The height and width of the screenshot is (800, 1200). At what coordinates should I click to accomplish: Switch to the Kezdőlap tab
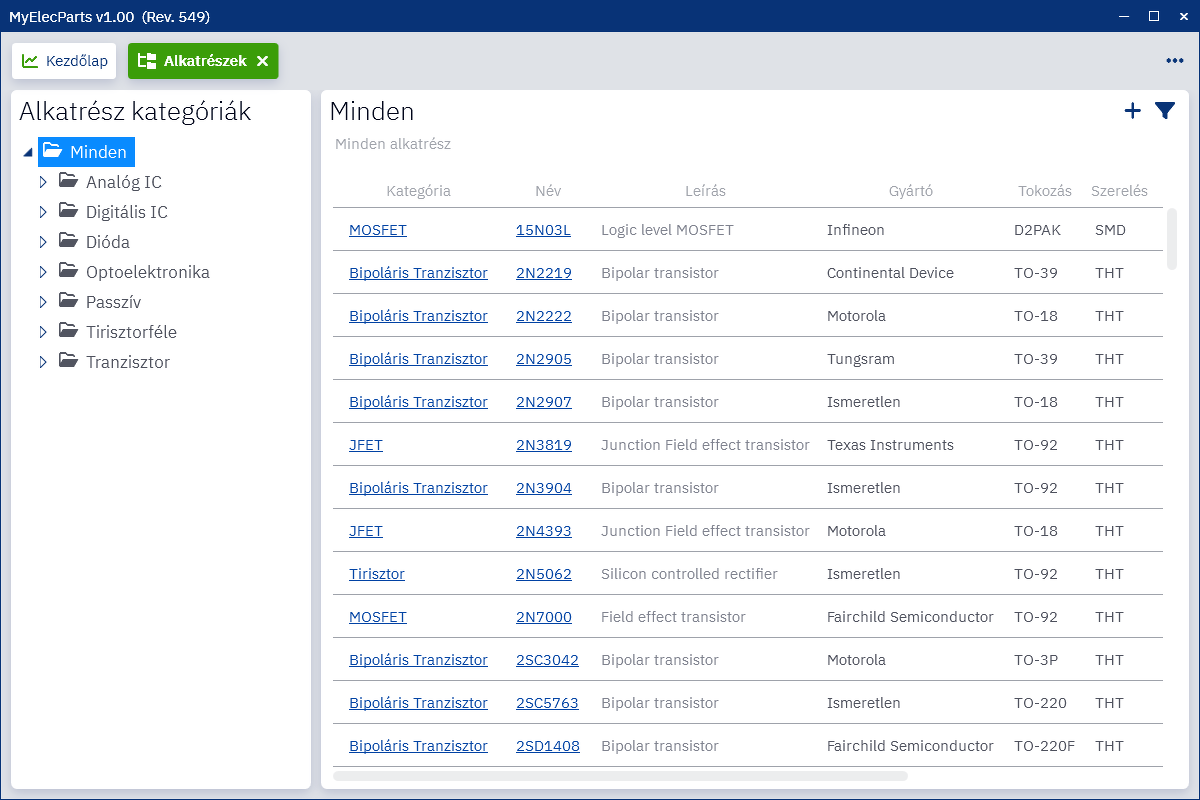tap(65, 61)
